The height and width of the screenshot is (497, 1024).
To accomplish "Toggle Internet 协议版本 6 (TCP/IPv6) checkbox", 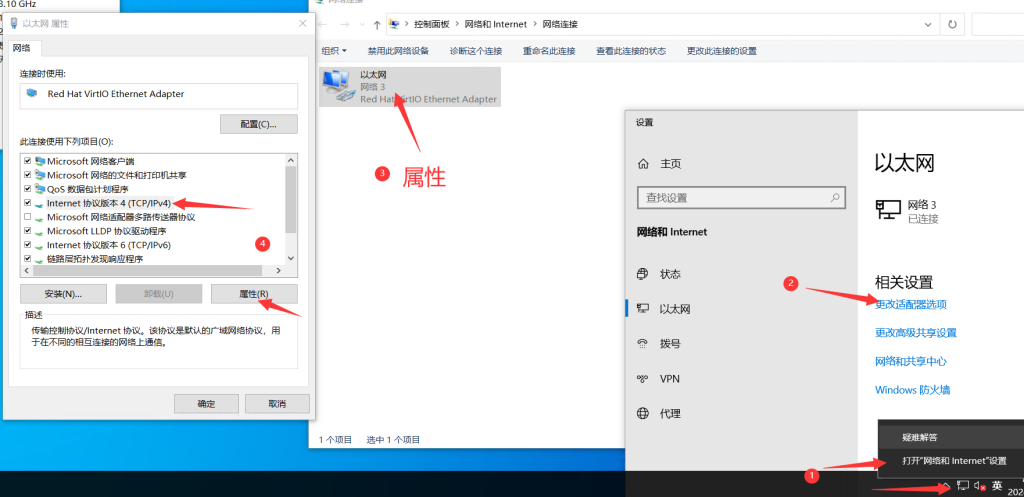I will coord(27,245).
